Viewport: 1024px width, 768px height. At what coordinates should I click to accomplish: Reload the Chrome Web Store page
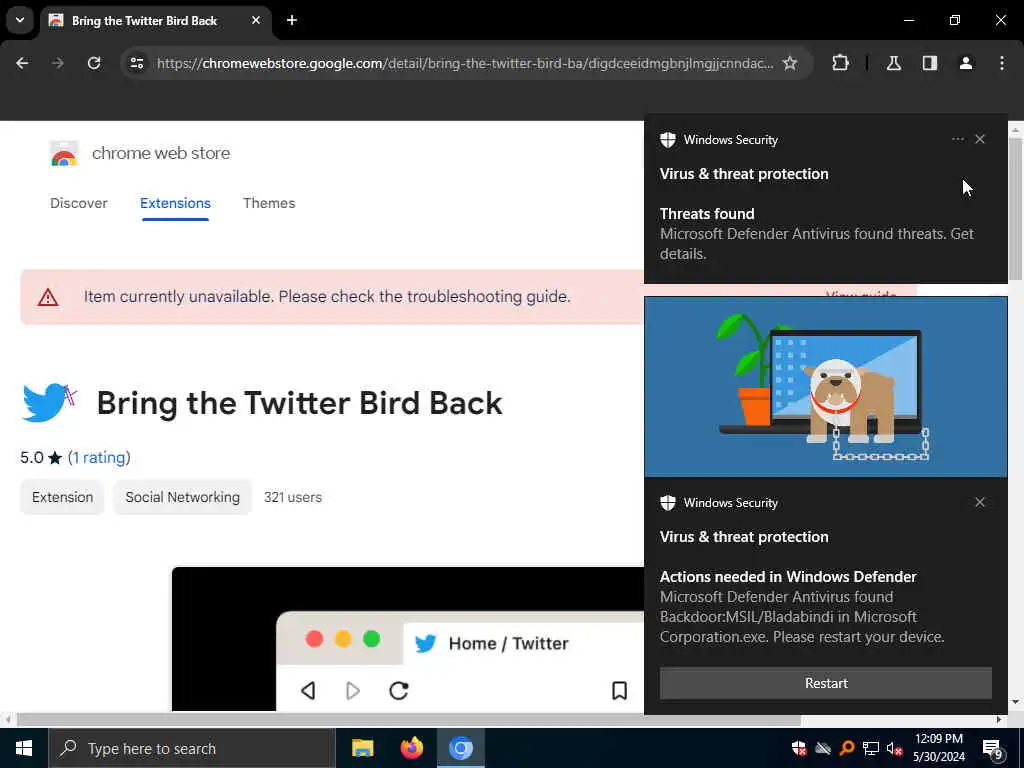point(94,63)
